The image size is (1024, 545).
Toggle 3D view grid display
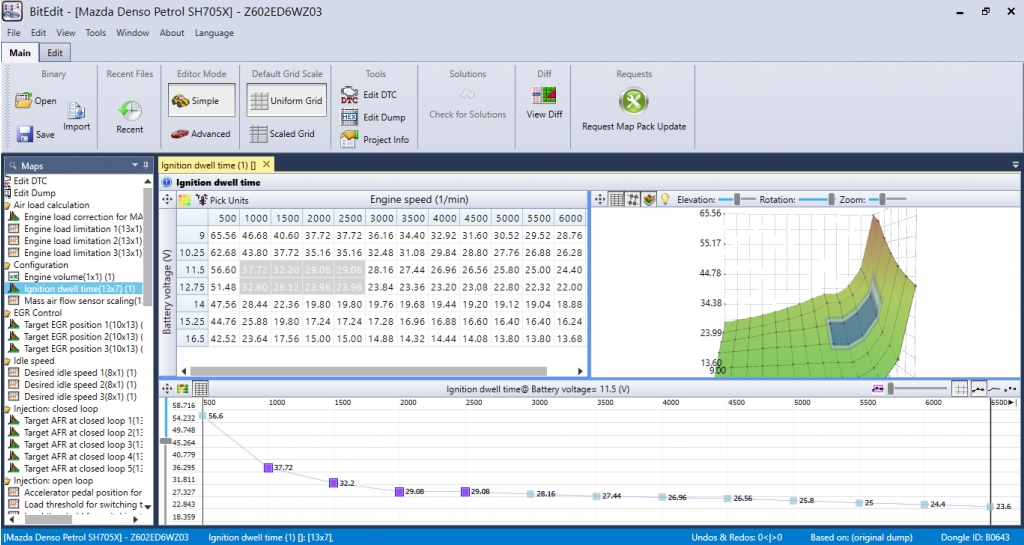coord(616,200)
